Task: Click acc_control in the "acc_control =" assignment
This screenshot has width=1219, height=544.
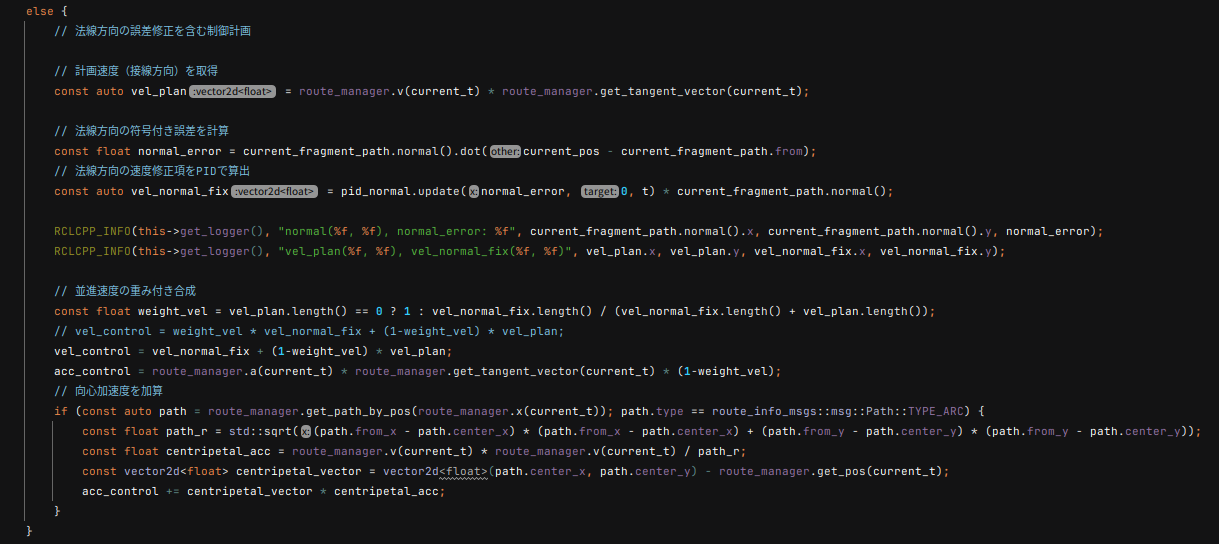Action: 92,371
